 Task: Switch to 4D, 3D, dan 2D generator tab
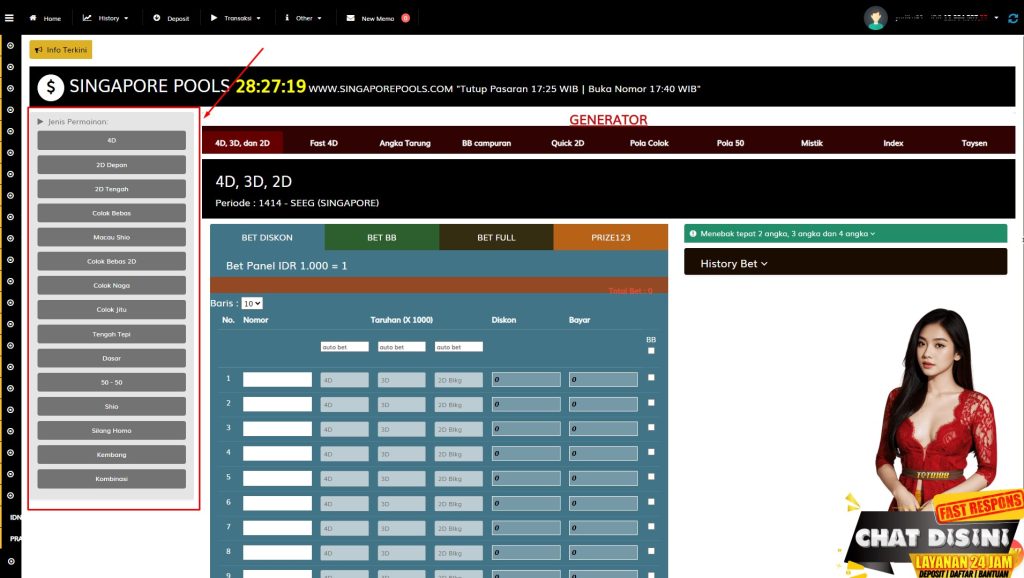242,143
